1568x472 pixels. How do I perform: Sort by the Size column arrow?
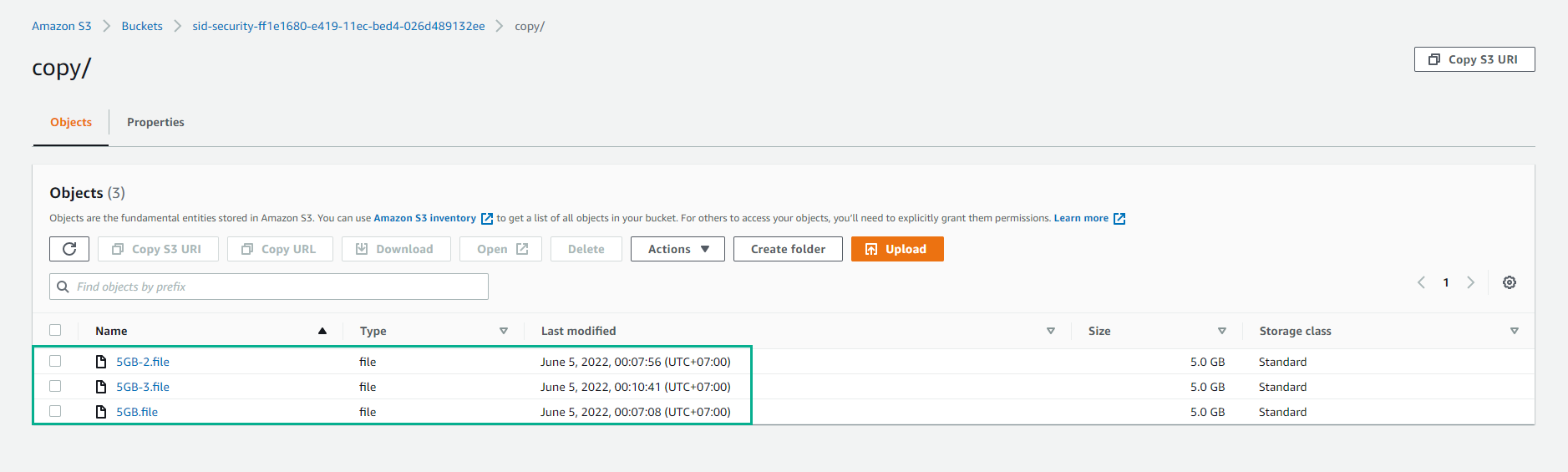pyautogui.click(x=1222, y=331)
